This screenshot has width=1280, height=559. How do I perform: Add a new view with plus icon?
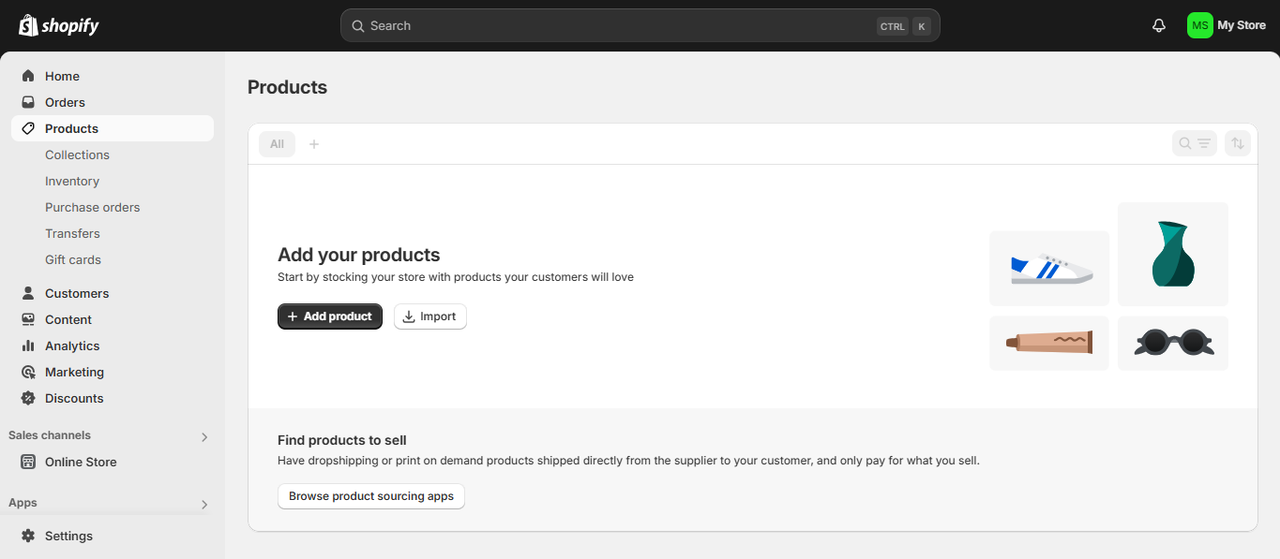click(314, 144)
